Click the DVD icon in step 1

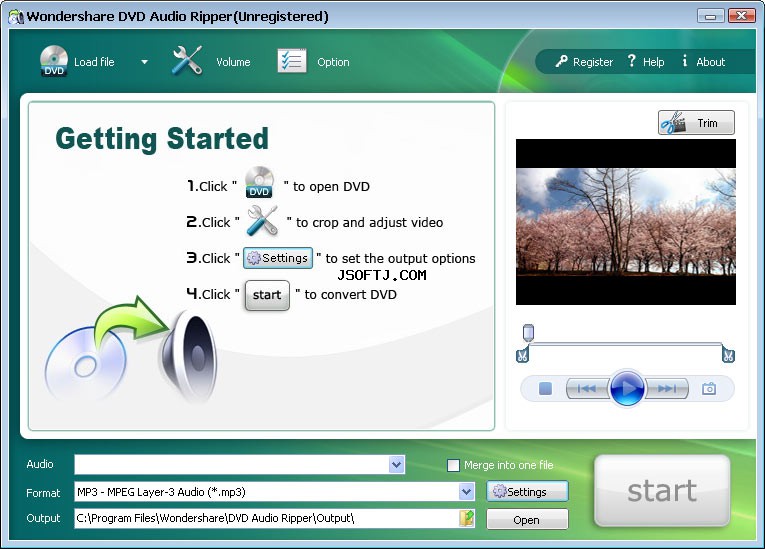(x=259, y=182)
